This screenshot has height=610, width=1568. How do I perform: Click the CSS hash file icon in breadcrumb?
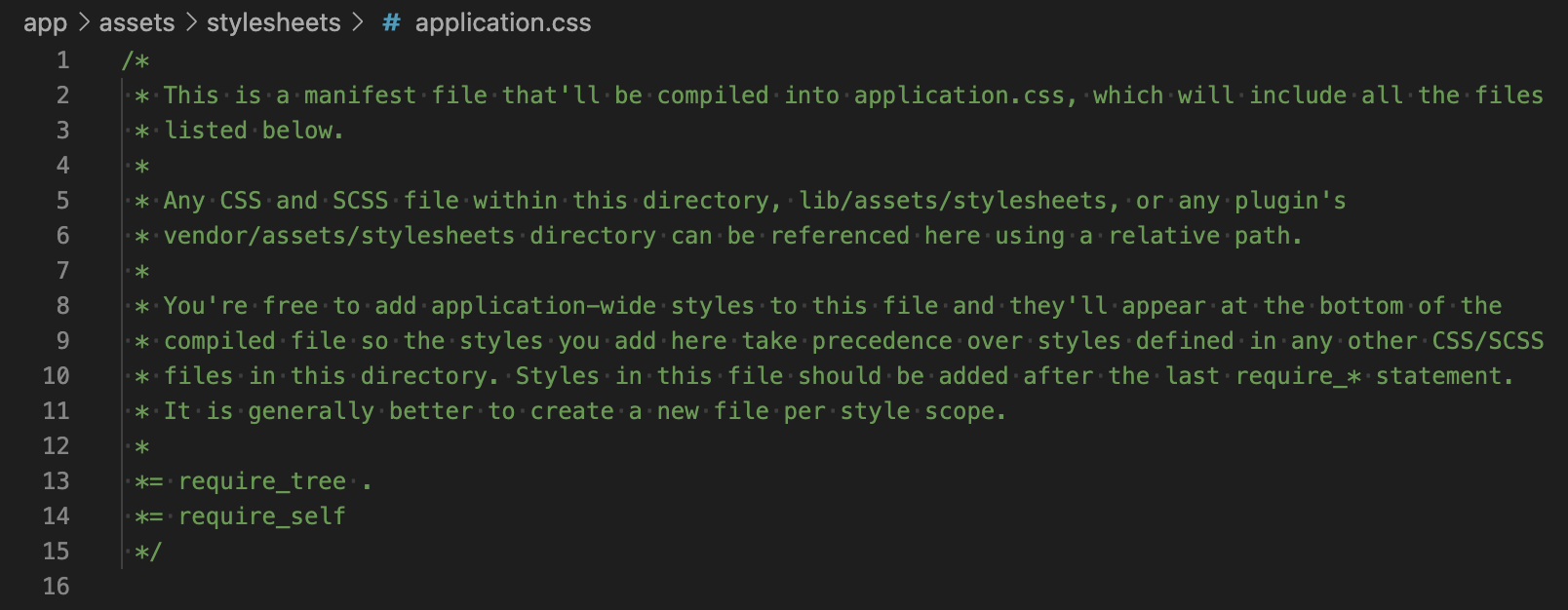pos(391,22)
